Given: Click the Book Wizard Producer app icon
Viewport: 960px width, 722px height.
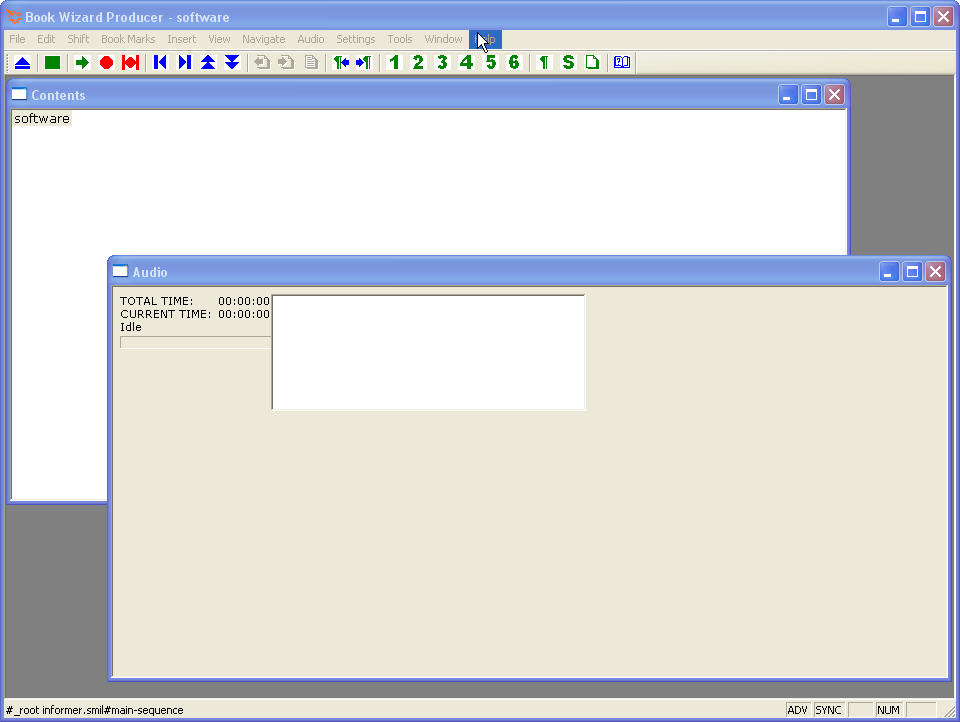Looking at the screenshot, I should point(13,17).
